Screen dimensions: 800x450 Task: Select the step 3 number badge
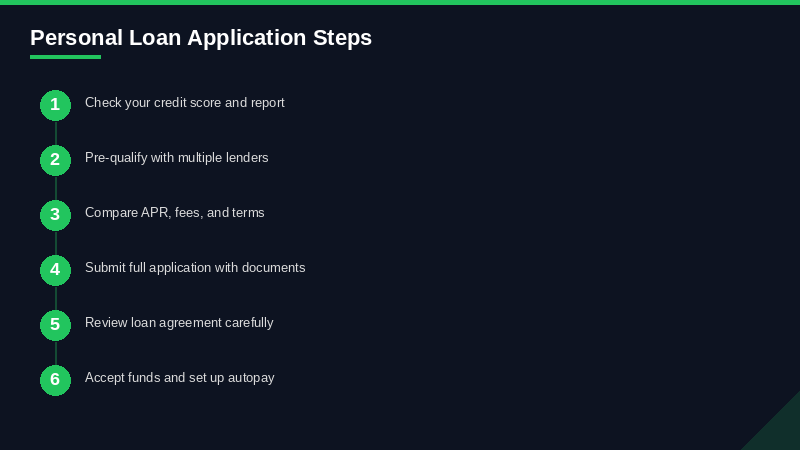[x=55, y=215]
